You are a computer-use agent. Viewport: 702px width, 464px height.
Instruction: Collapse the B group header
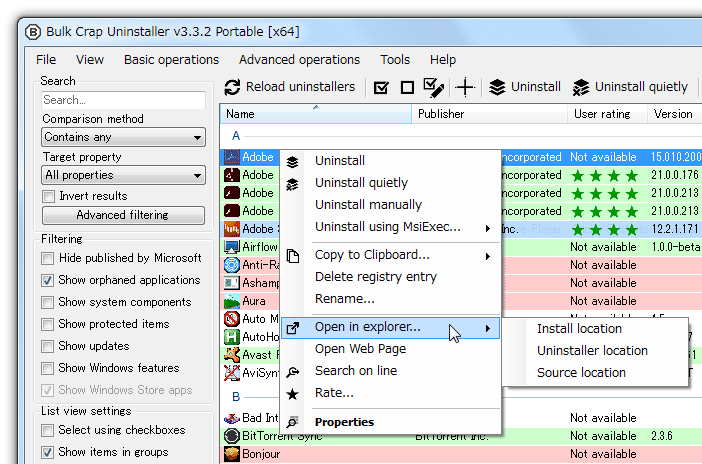(236, 397)
